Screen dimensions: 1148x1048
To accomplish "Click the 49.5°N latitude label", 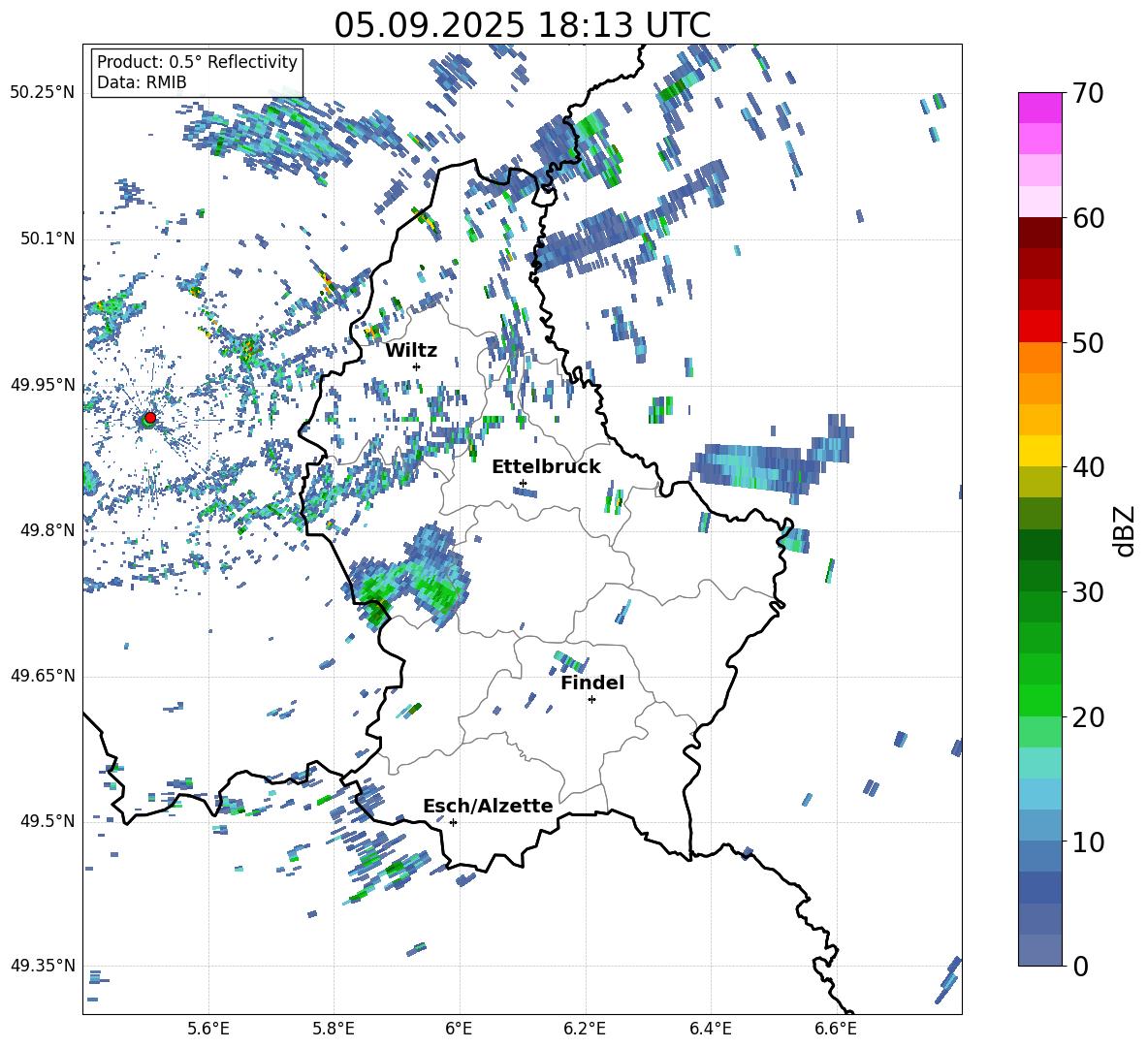I will (x=48, y=821).
